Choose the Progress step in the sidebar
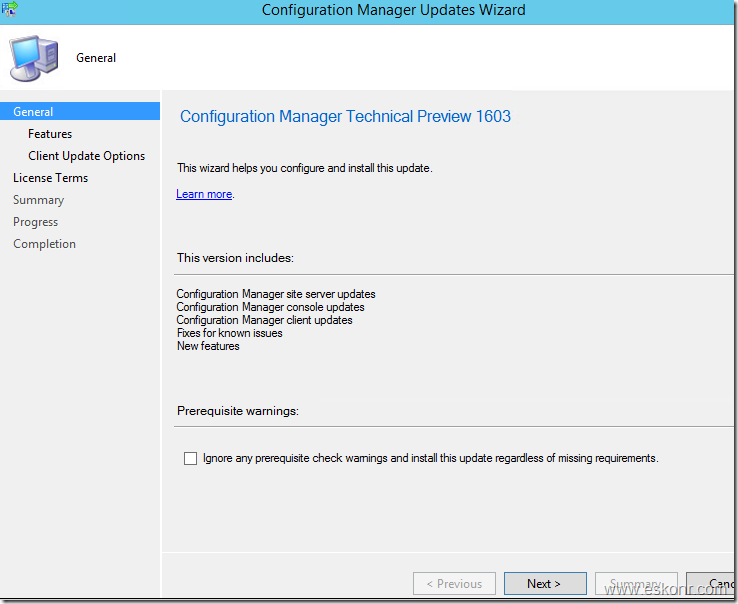The image size is (738, 604). tap(35, 222)
